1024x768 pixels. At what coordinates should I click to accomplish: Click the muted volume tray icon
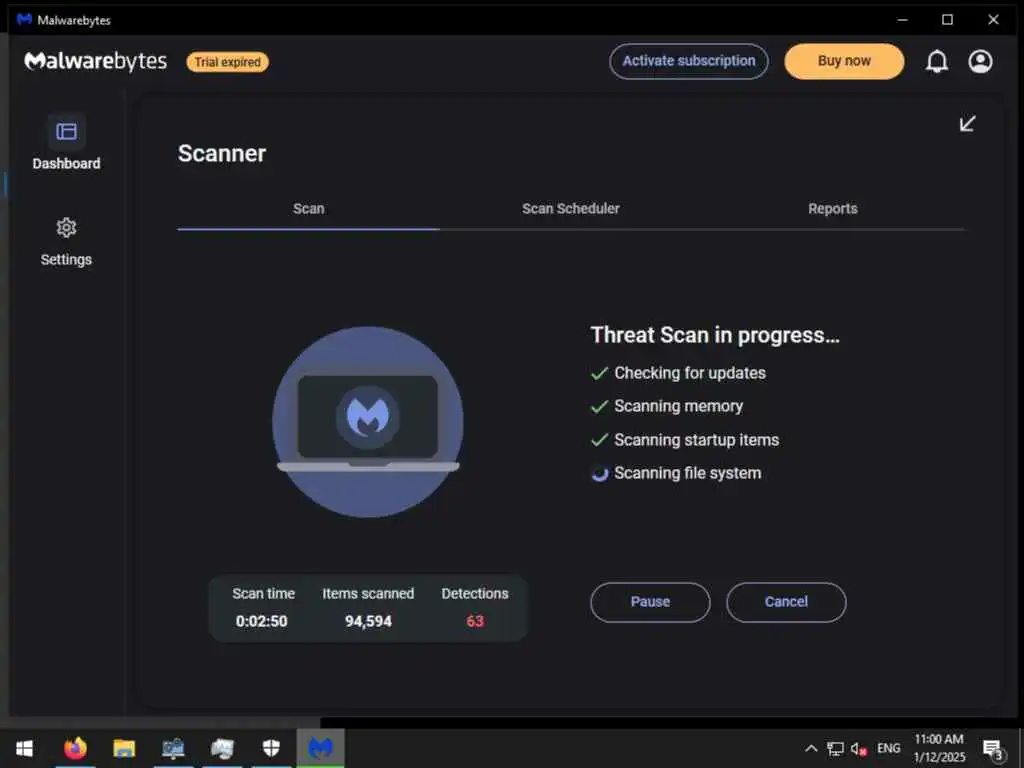(x=858, y=749)
